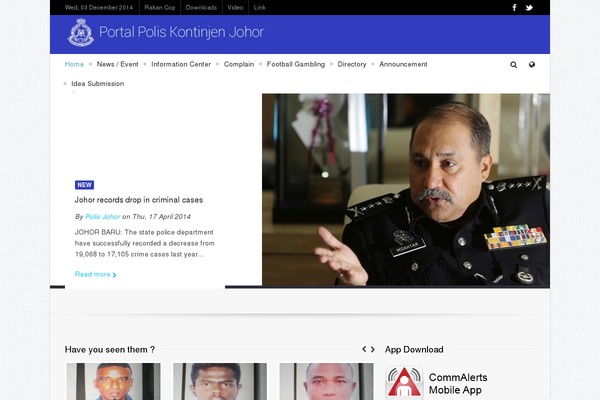Click App Download heading

(414, 349)
